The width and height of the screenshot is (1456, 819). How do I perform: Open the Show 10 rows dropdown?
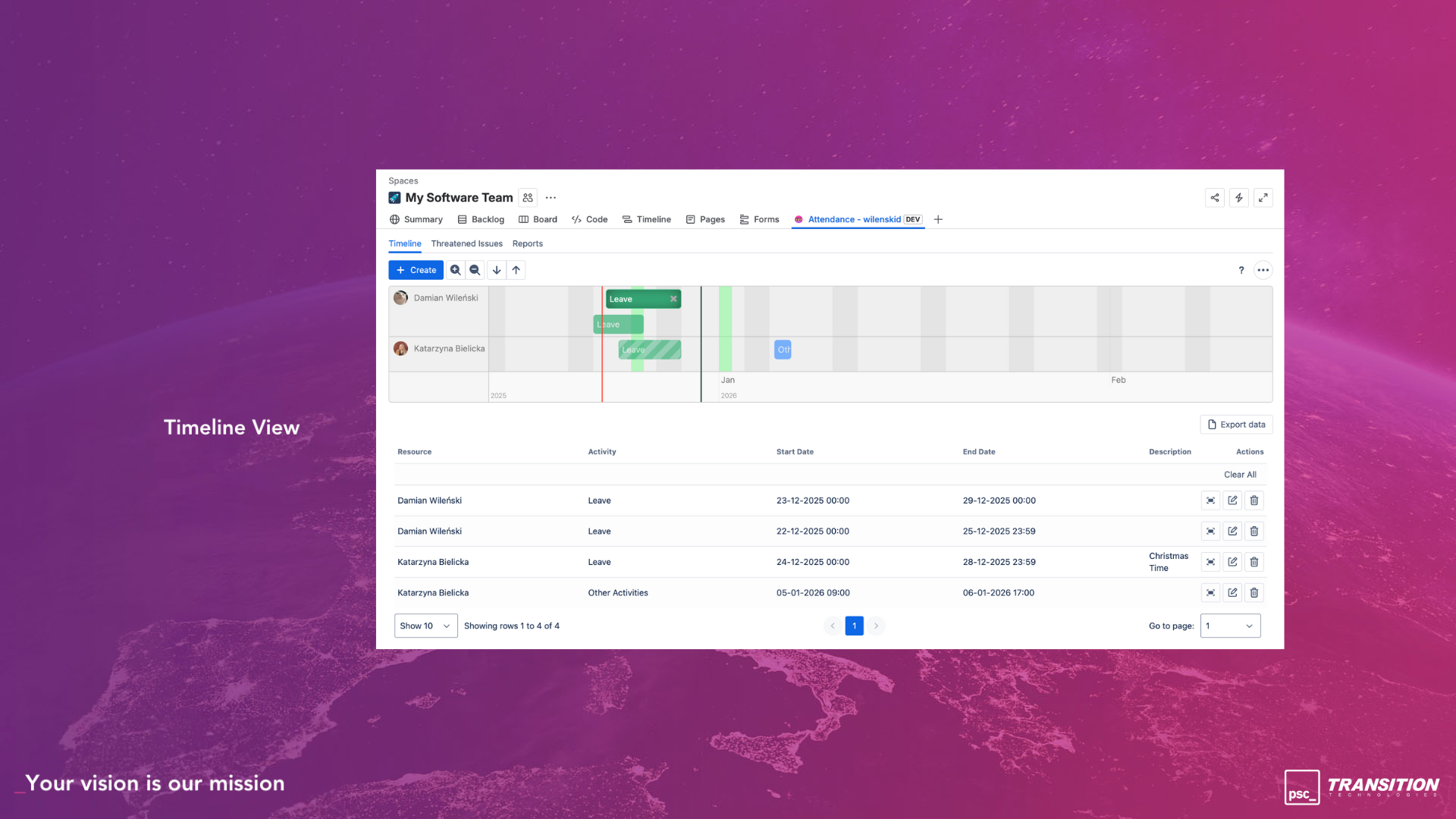(x=425, y=626)
